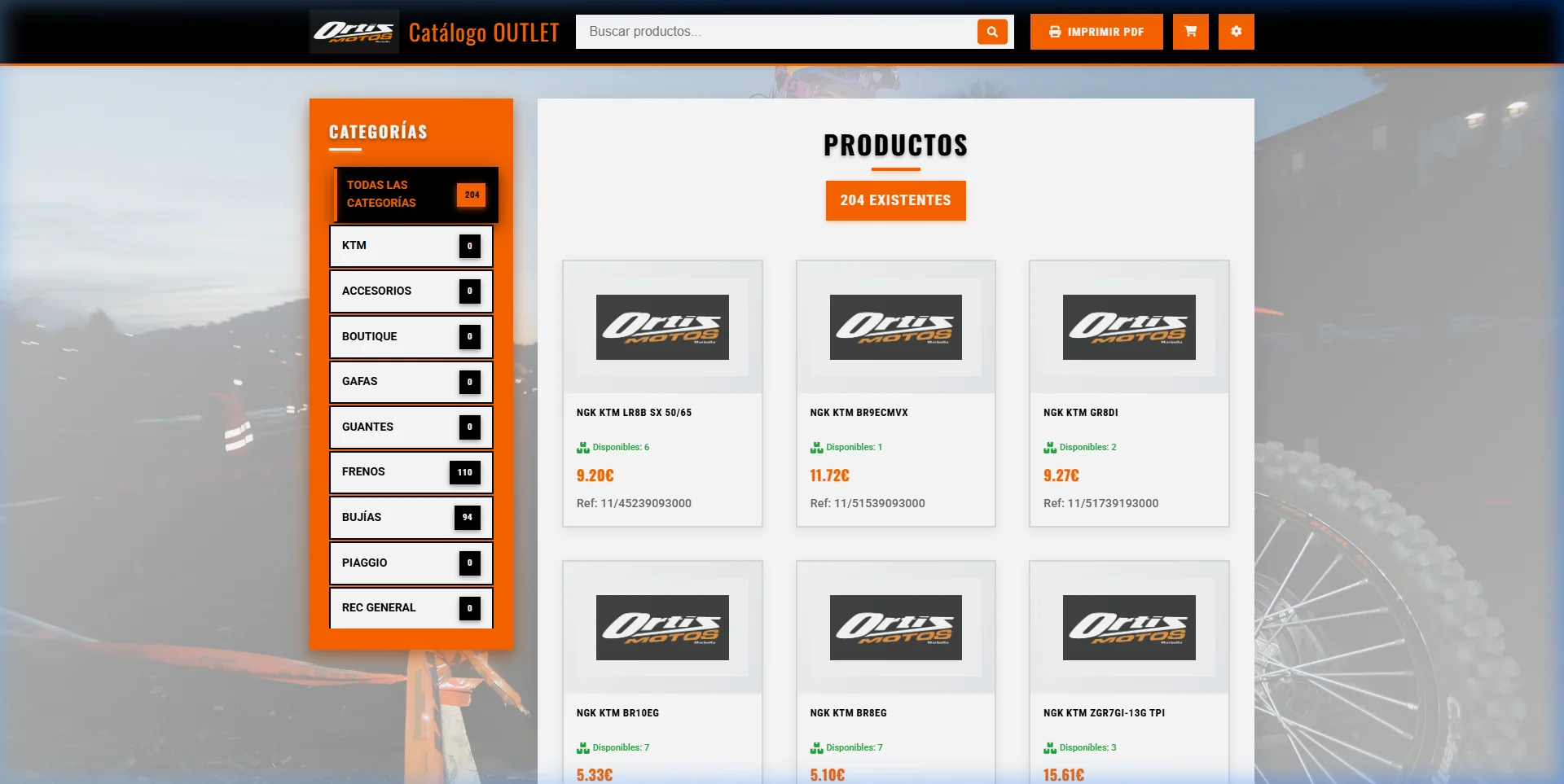Click the Disponibles: 2 stock label
1564x784 pixels.
[x=1080, y=447]
